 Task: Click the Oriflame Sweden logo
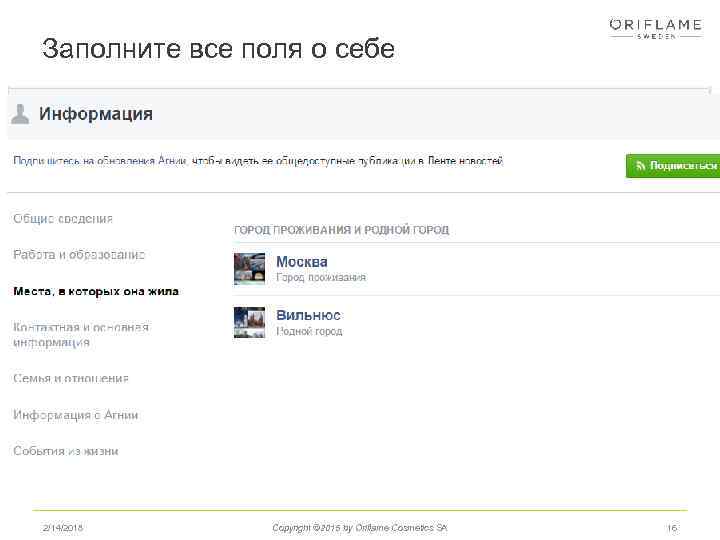pos(655,28)
